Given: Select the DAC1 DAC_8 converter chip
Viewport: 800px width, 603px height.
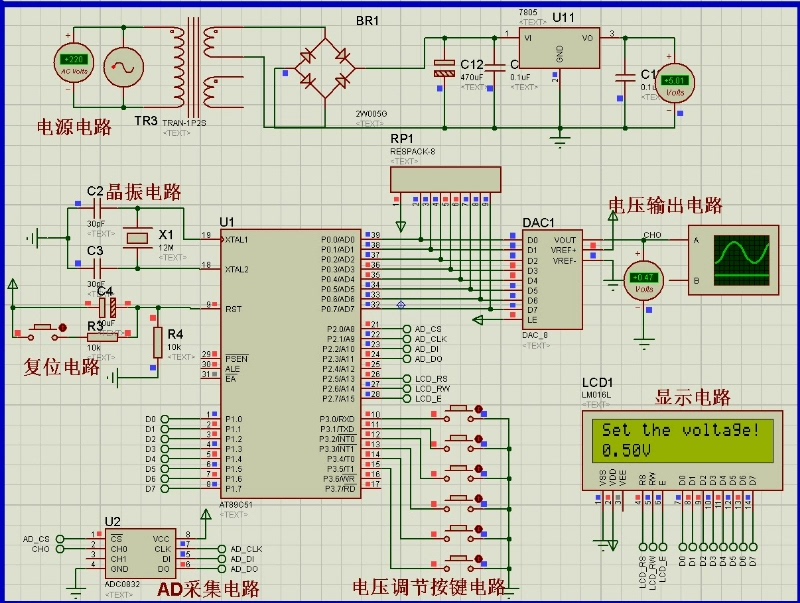Looking at the screenshot, I should (x=552, y=279).
